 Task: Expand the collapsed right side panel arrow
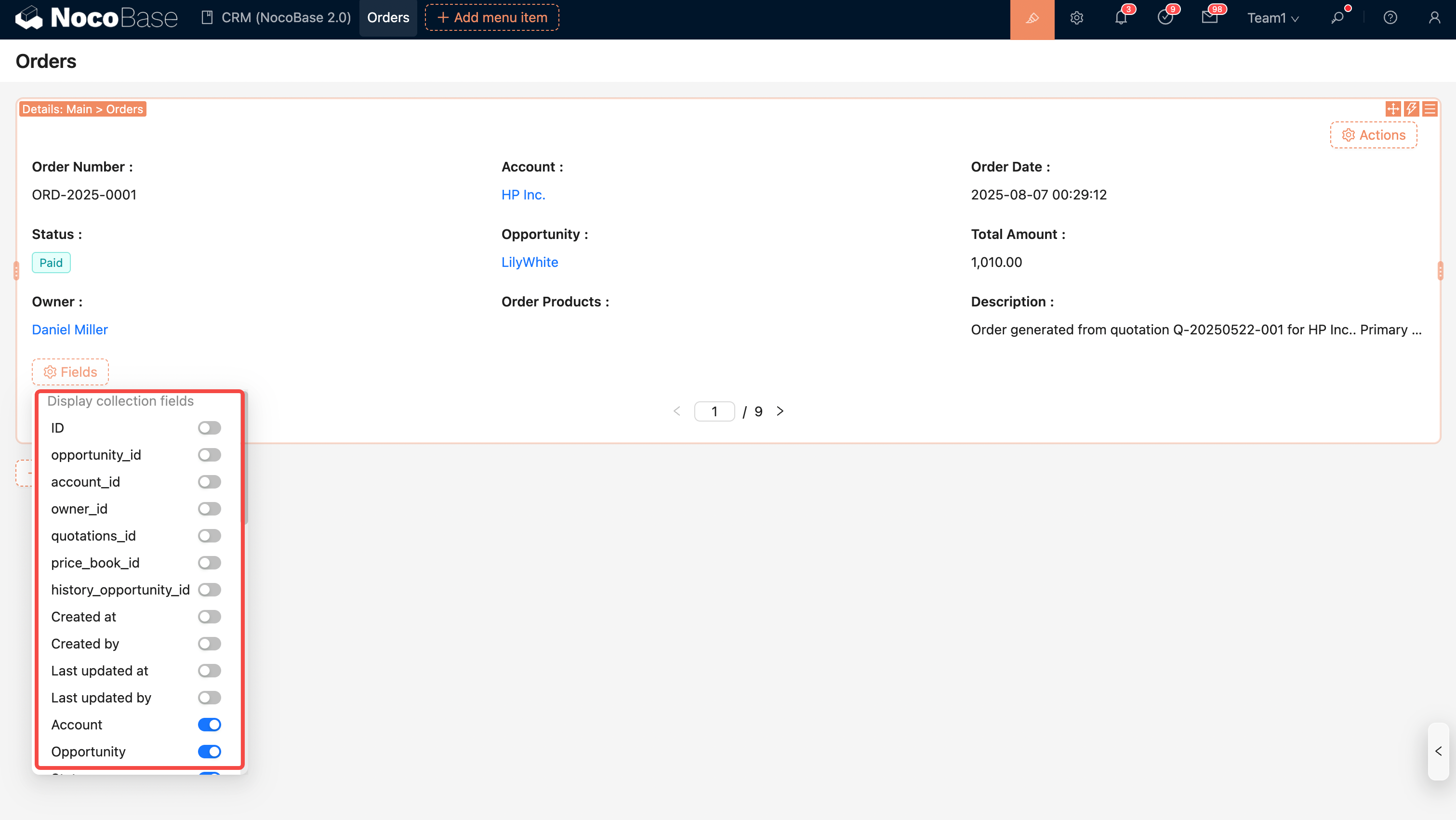(1438, 751)
